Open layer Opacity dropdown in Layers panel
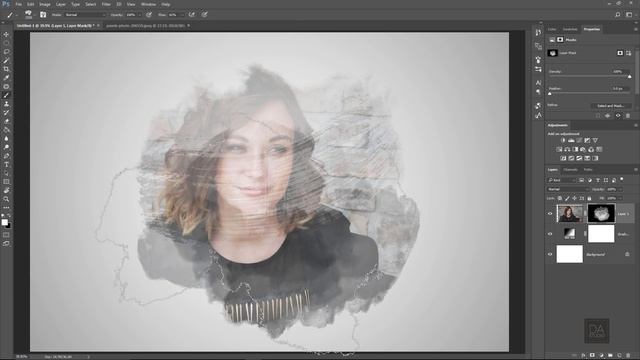 pyautogui.click(x=620, y=189)
